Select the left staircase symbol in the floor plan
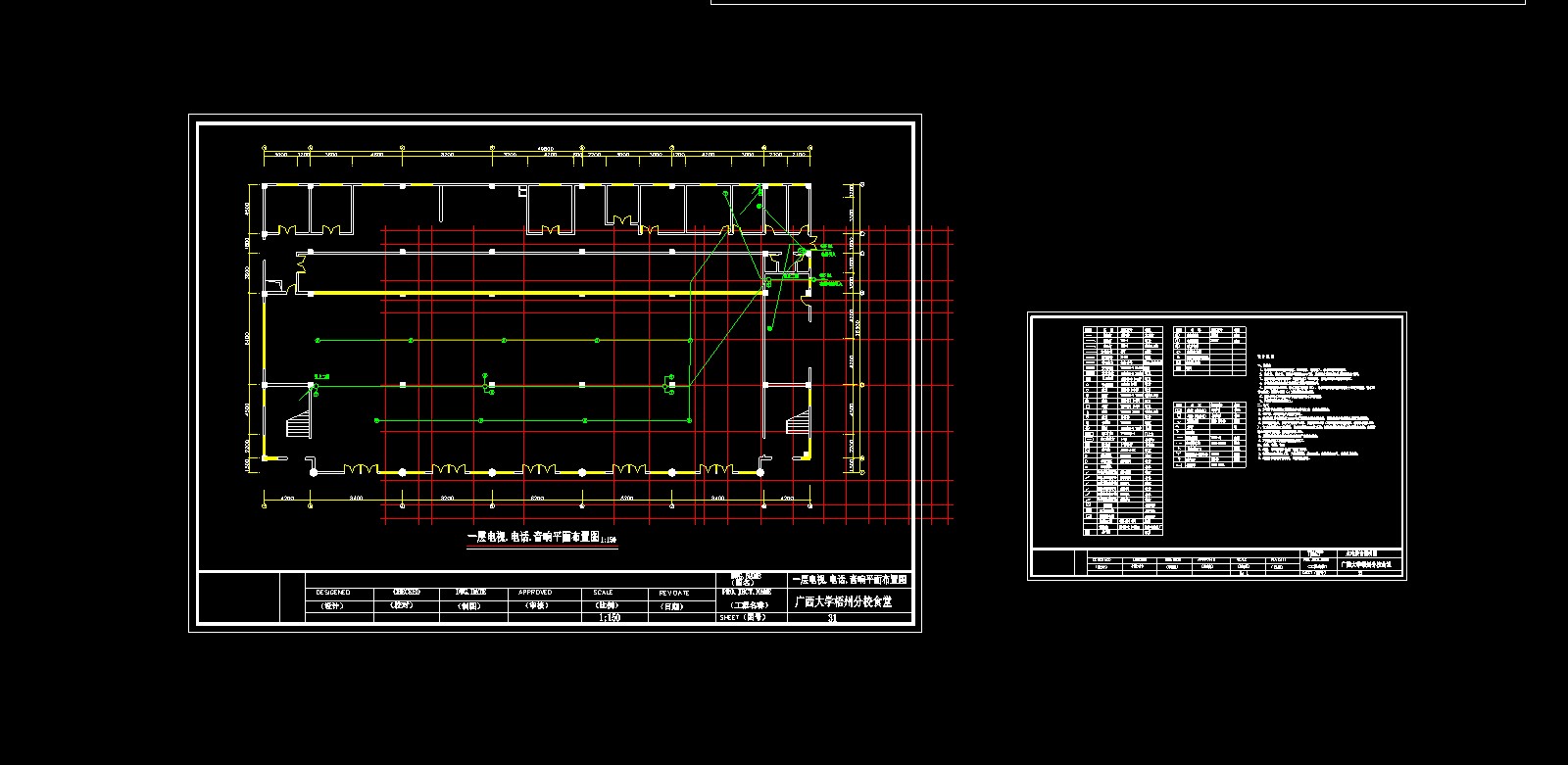The image size is (1568, 765). pyautogui.click(x=298, y=426)
